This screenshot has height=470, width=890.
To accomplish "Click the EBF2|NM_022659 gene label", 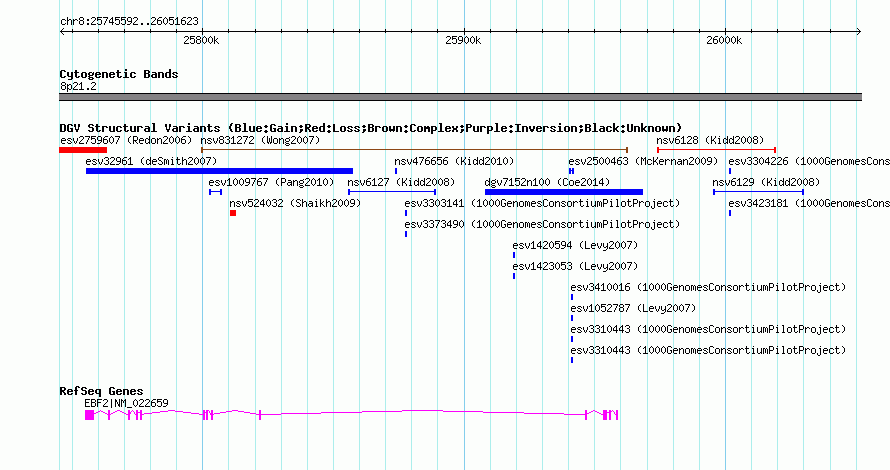I will point(126,403).
